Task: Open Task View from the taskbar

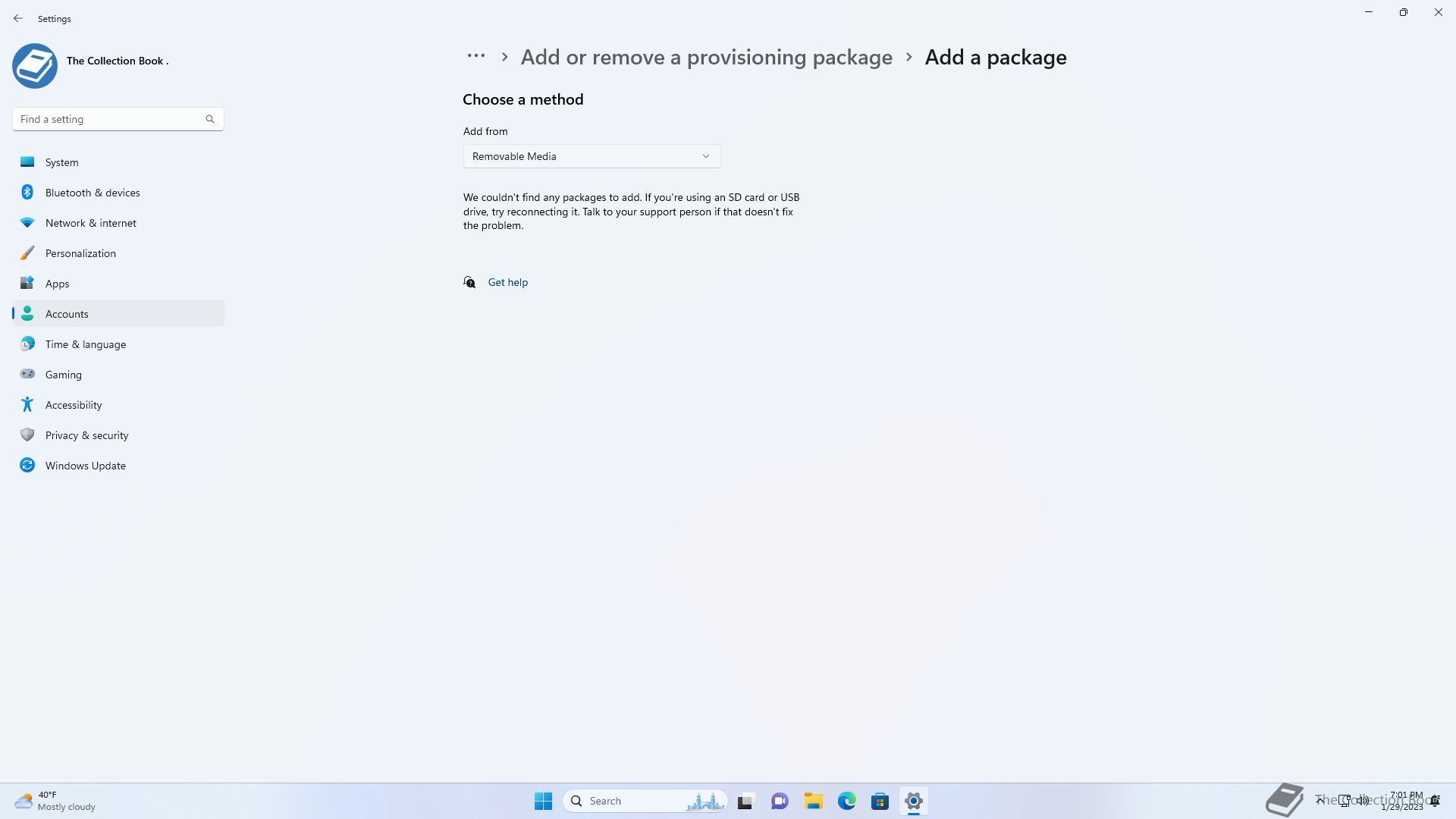Action: tap(746, 801)
